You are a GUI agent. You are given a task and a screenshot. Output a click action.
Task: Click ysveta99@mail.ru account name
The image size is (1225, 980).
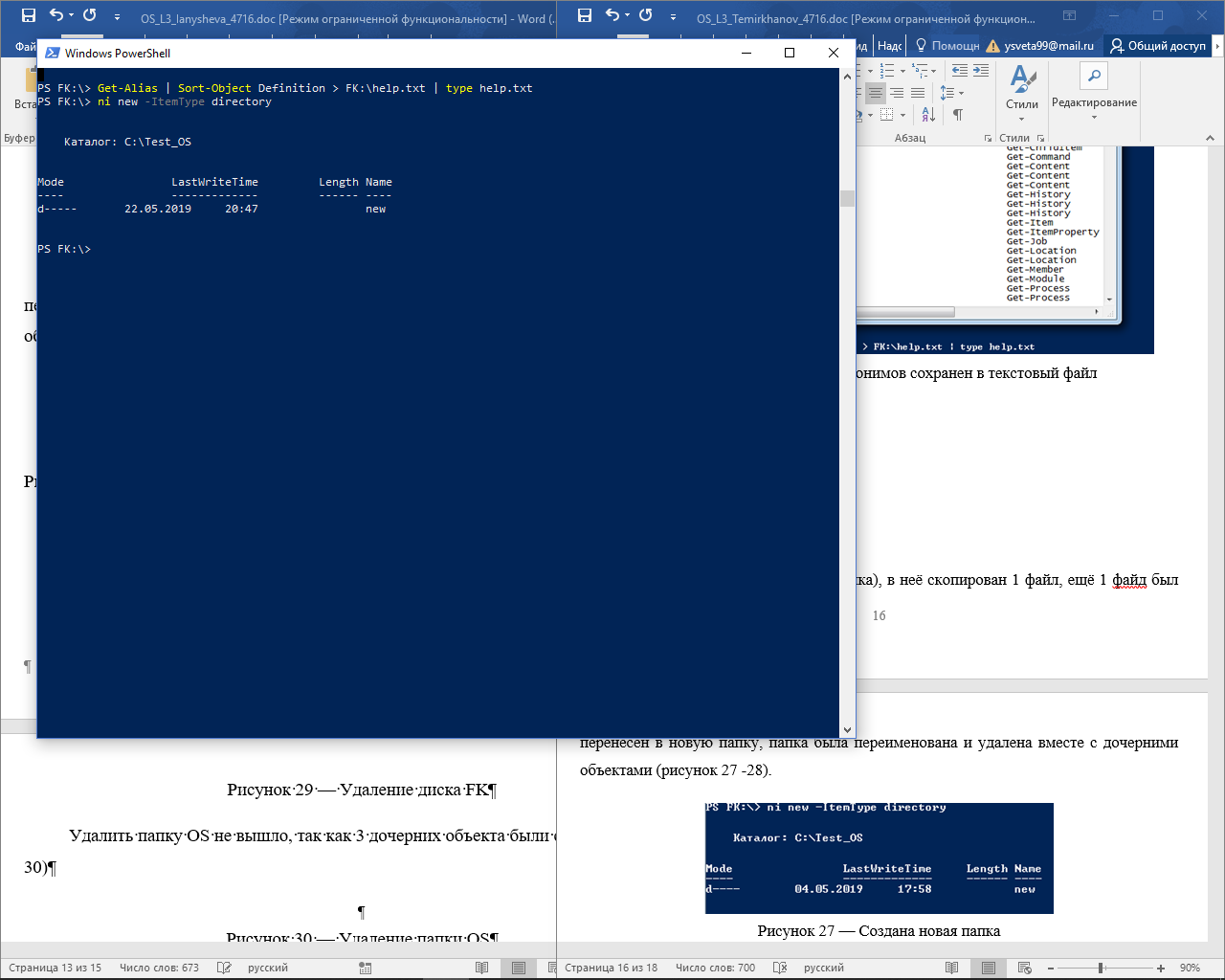click(1049, 45)
